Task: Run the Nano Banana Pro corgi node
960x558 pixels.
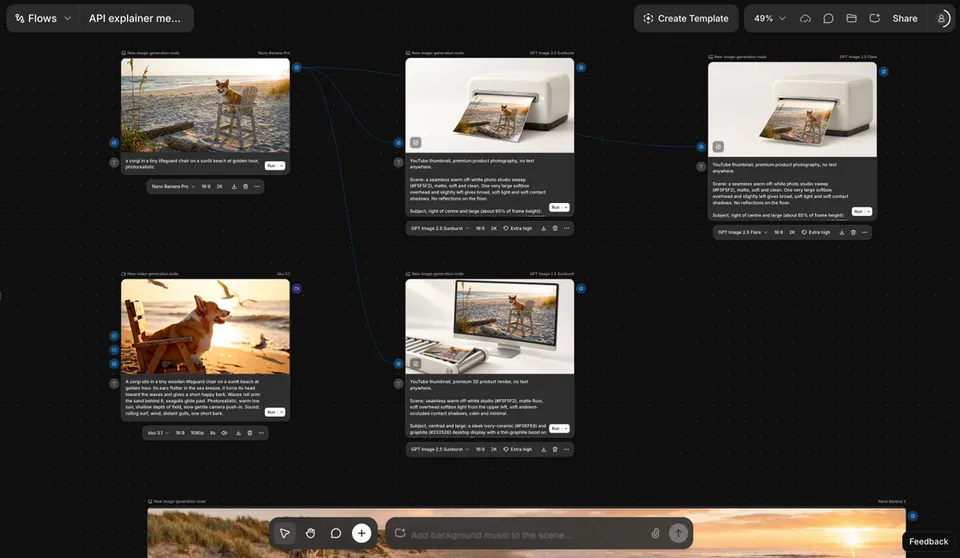Action: (271, 165)
